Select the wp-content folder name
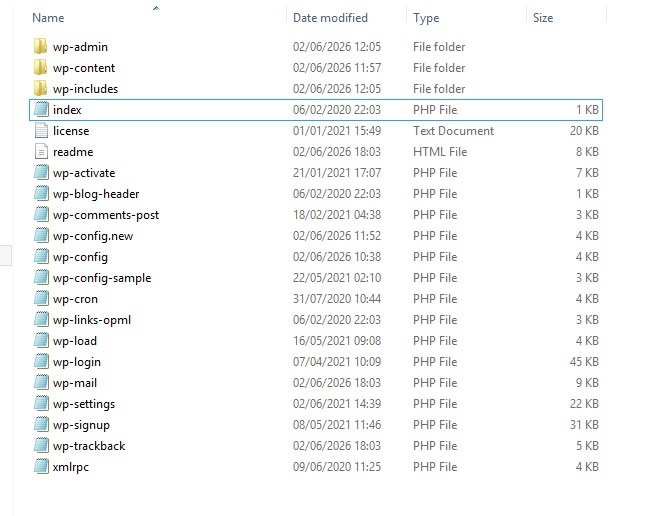The height and width of the screenshot is (516, 667). (x=84, y=68)
